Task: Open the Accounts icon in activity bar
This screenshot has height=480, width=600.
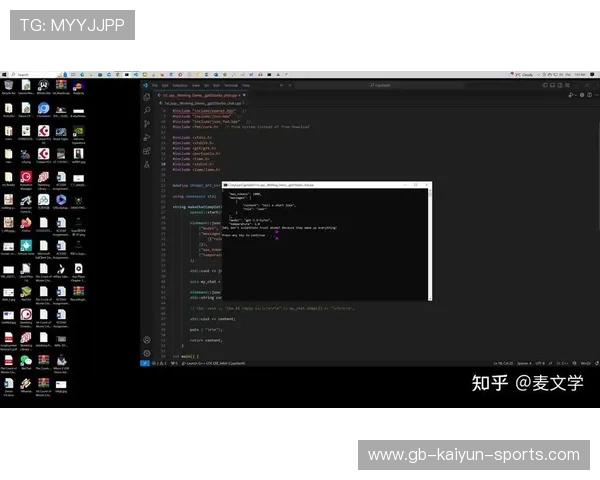Action: (x=146, y=340)
